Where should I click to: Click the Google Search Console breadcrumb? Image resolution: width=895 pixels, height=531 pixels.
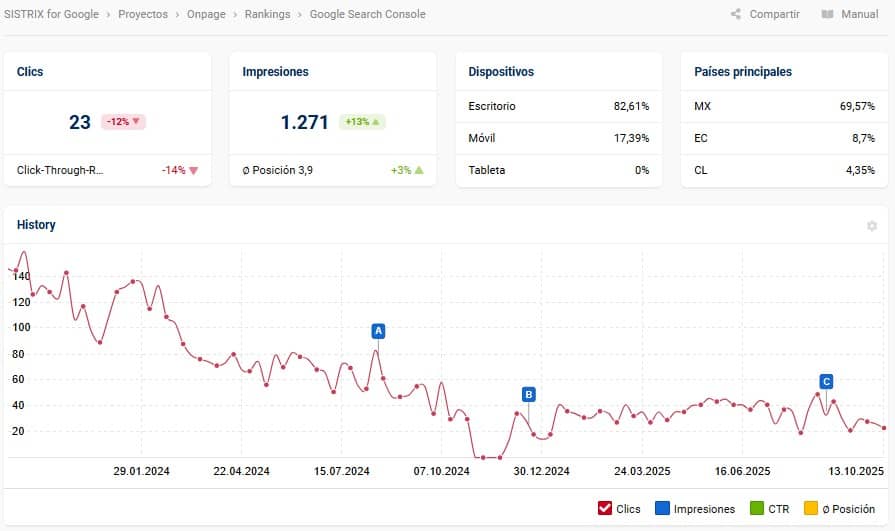367,15
